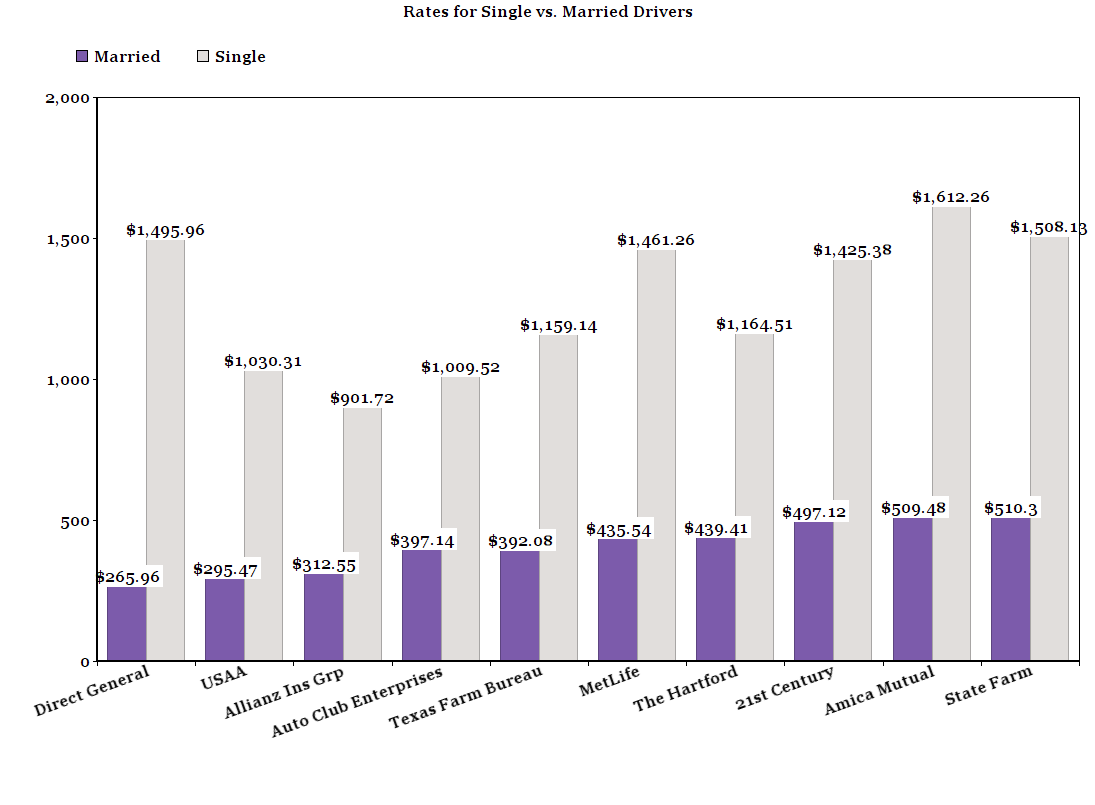Viewport: 1095px width, 805px height.
Task: Click the purple Married legend swatch
Action: [82, 57]
